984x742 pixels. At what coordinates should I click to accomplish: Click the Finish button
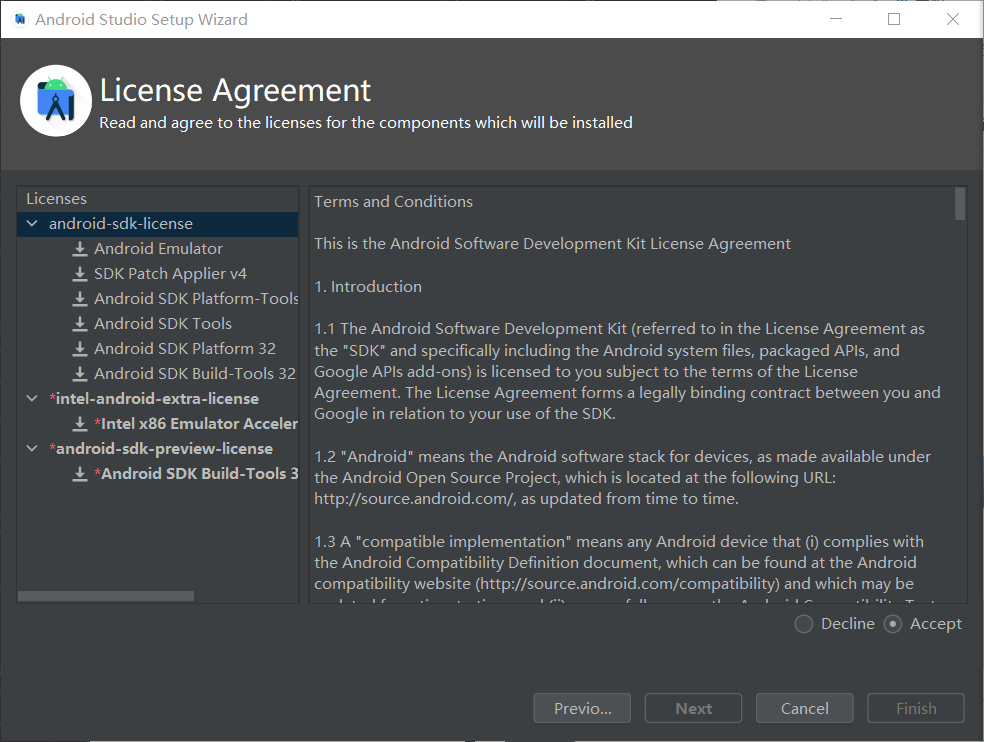916,708
